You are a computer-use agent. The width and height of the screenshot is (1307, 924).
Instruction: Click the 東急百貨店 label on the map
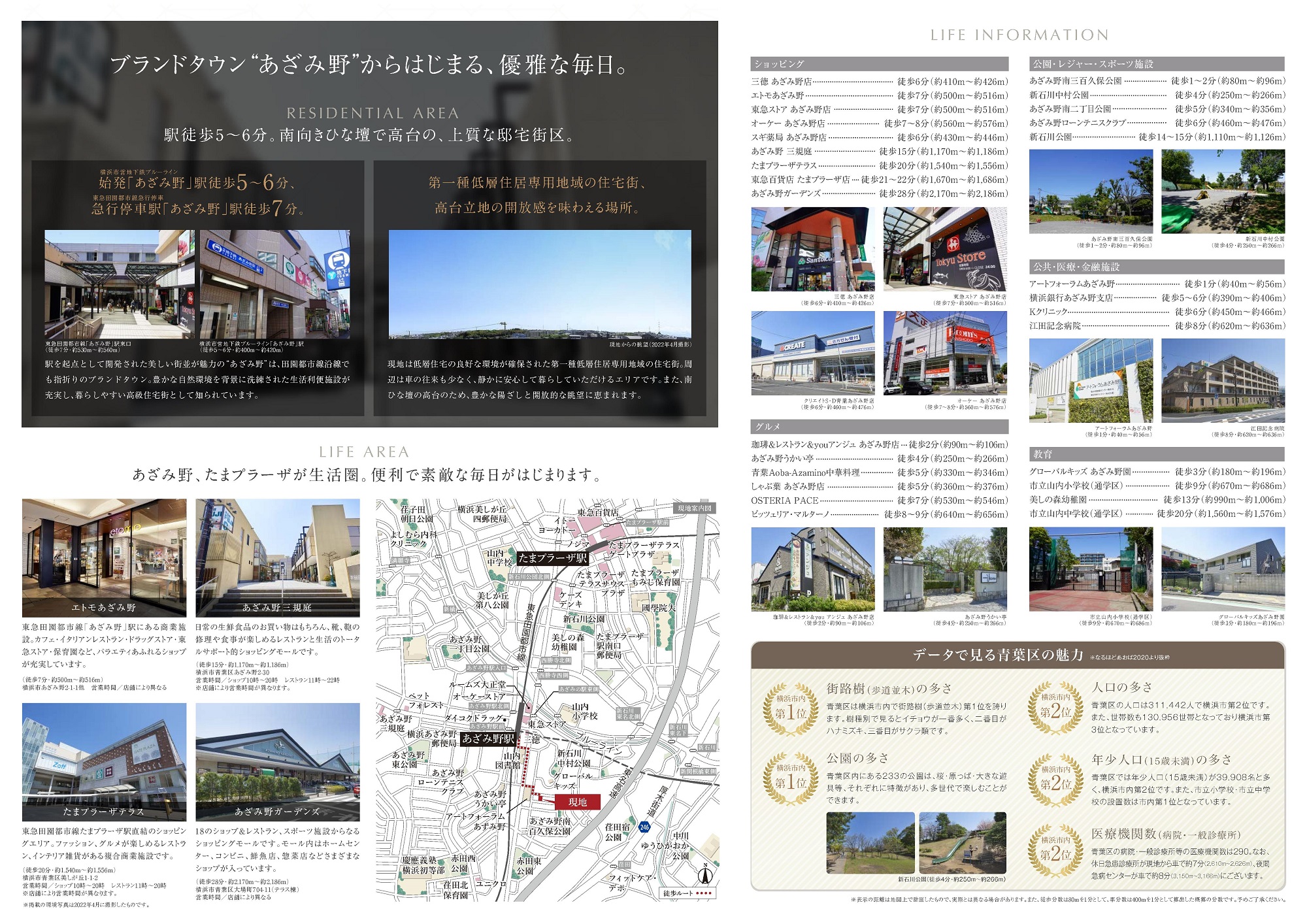coord(597,512)
